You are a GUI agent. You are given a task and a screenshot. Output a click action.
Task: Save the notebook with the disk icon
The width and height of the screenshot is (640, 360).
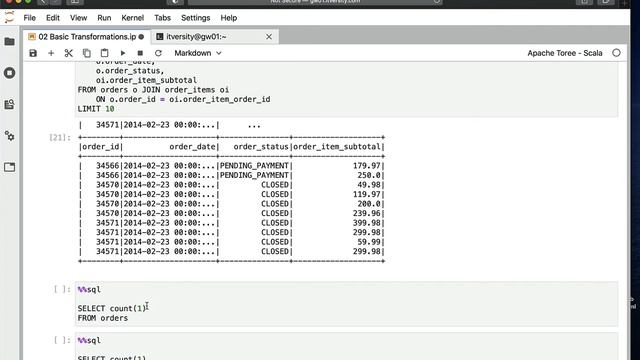(x=33, y=53)
